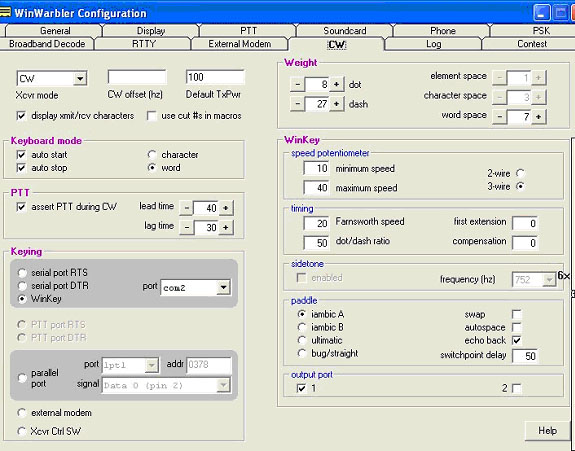
Task: Select the RTTY tab
Action: (143, 44)
